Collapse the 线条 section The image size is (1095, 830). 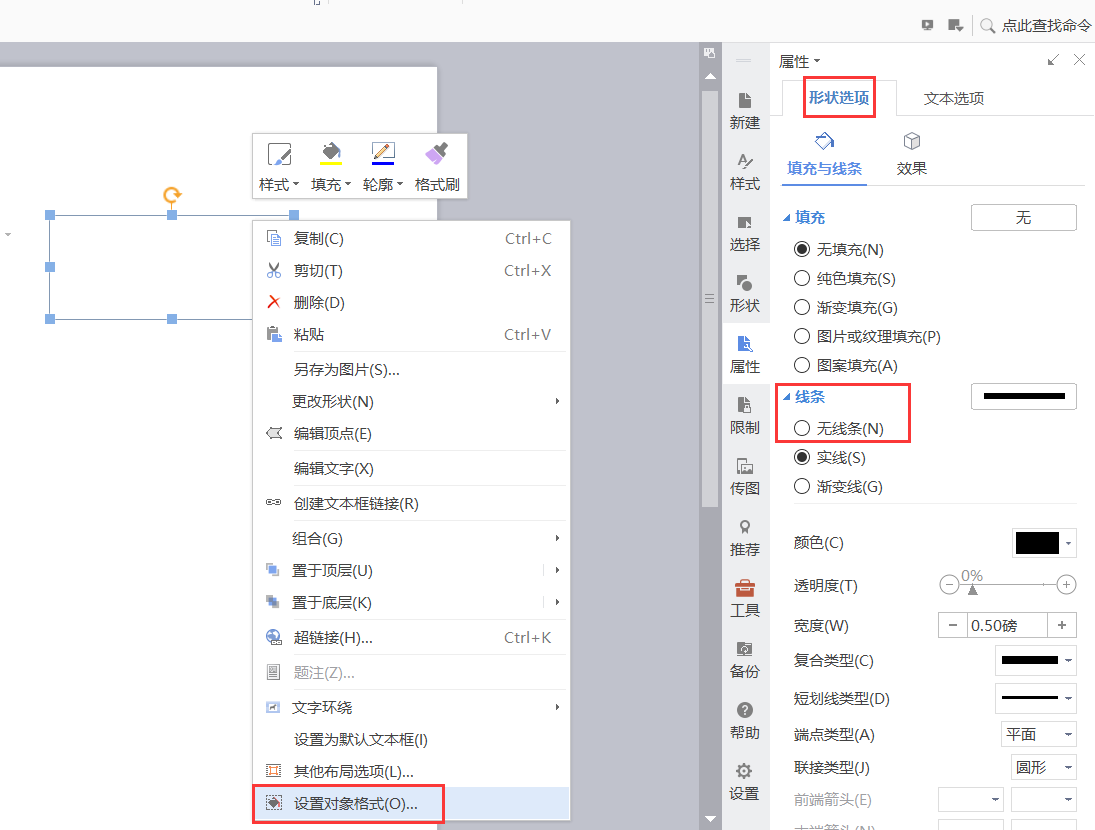786,397
